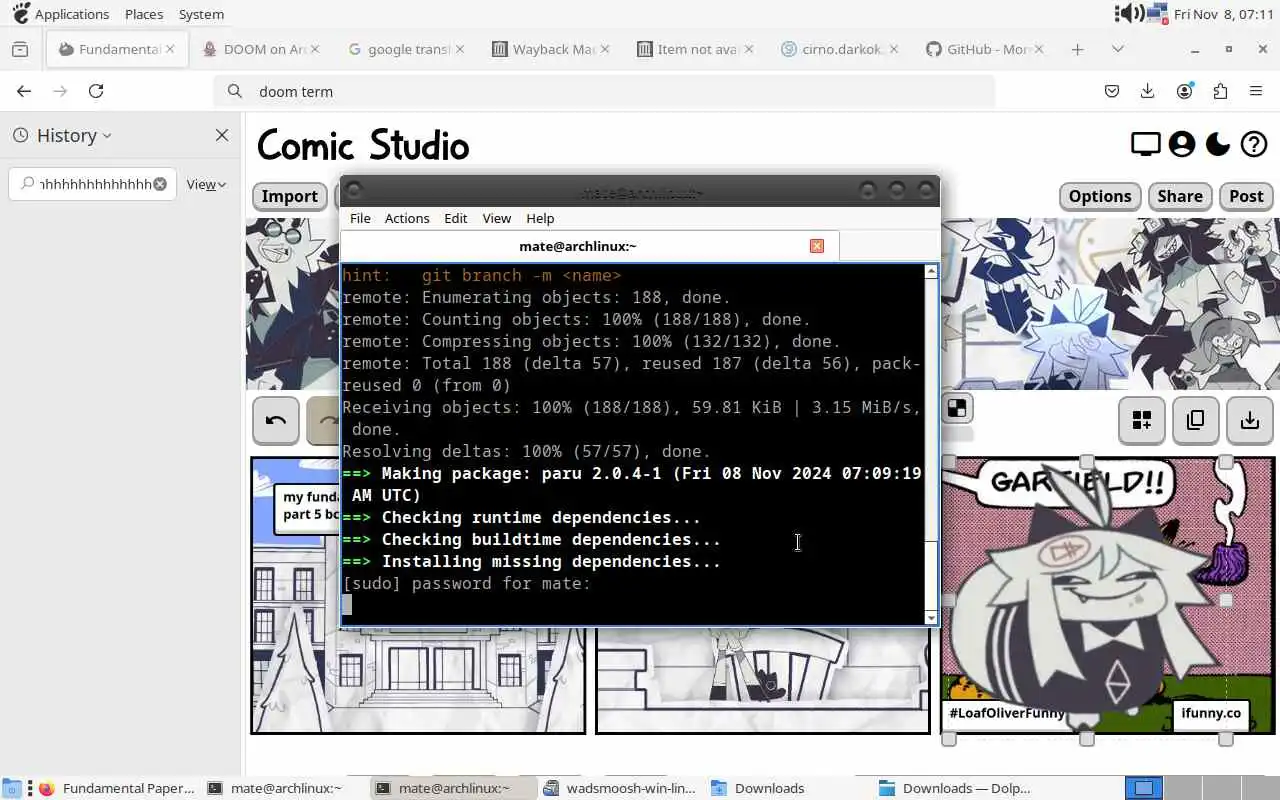Image resolution: width=1280 pixels, height=800 pixels.
Task: Click the browser back arrow
Action: coord(24,91)
